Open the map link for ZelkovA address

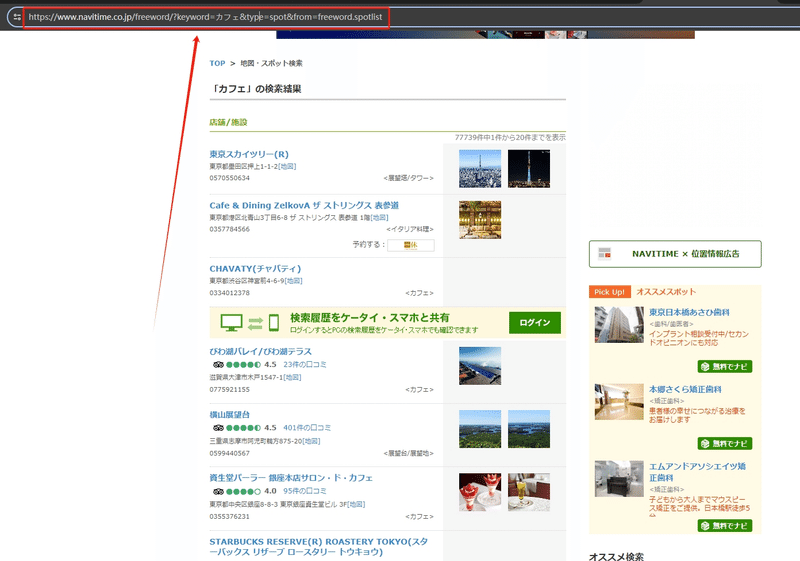379,217
